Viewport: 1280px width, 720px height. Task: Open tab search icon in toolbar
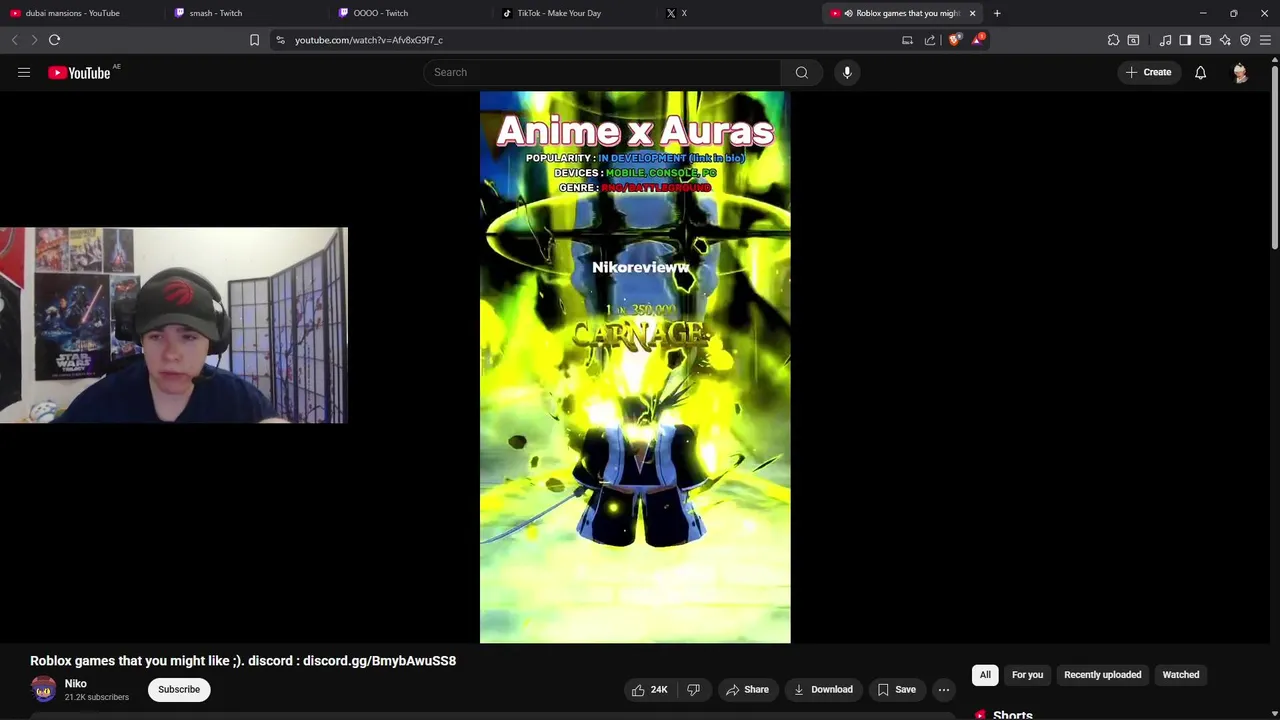(x=1133, y=40)
